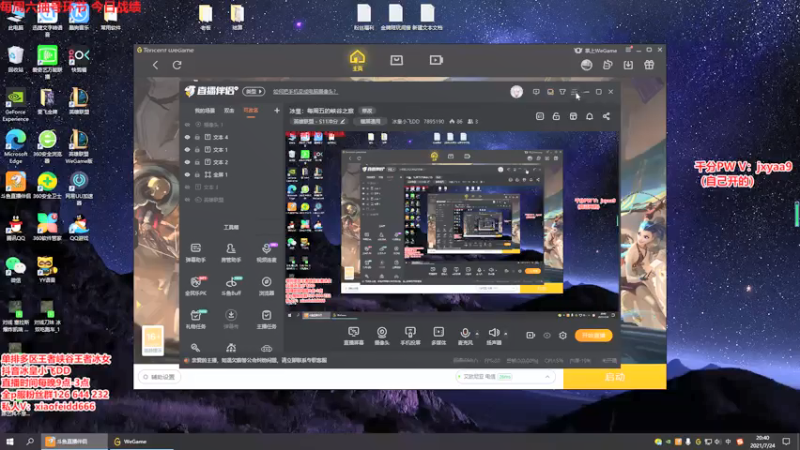Open the 直播伴侣 message icon
The image size is (800, 450).
click(x=536, y=92)
